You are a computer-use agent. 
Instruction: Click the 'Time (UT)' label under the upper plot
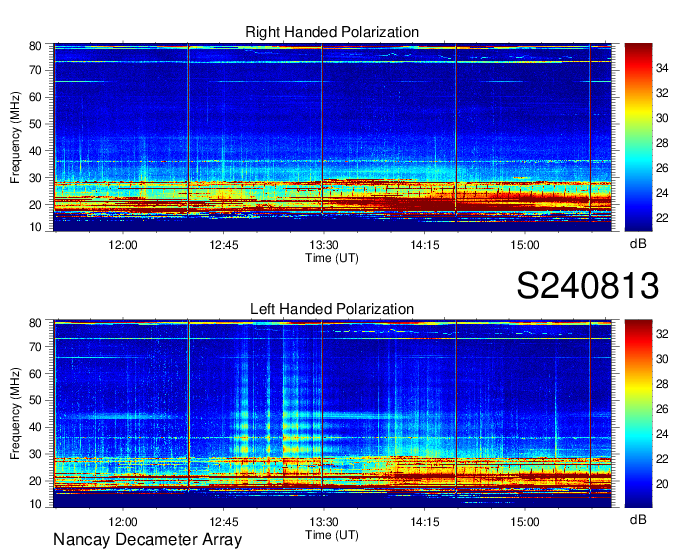pos(332,258)
